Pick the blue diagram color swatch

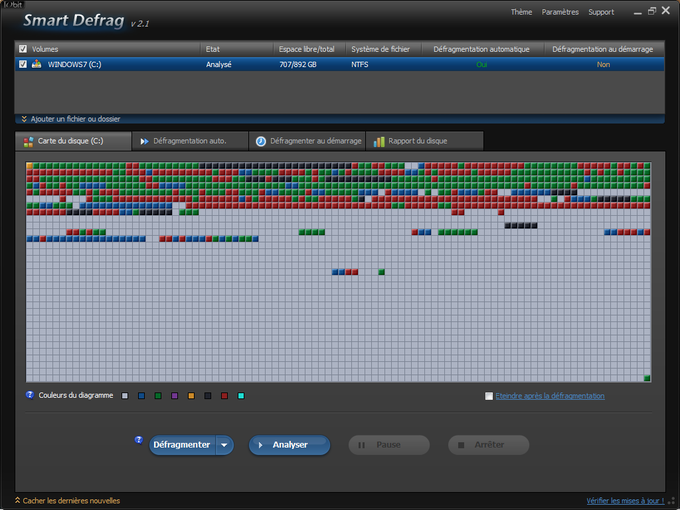click(x=141, y=396)
